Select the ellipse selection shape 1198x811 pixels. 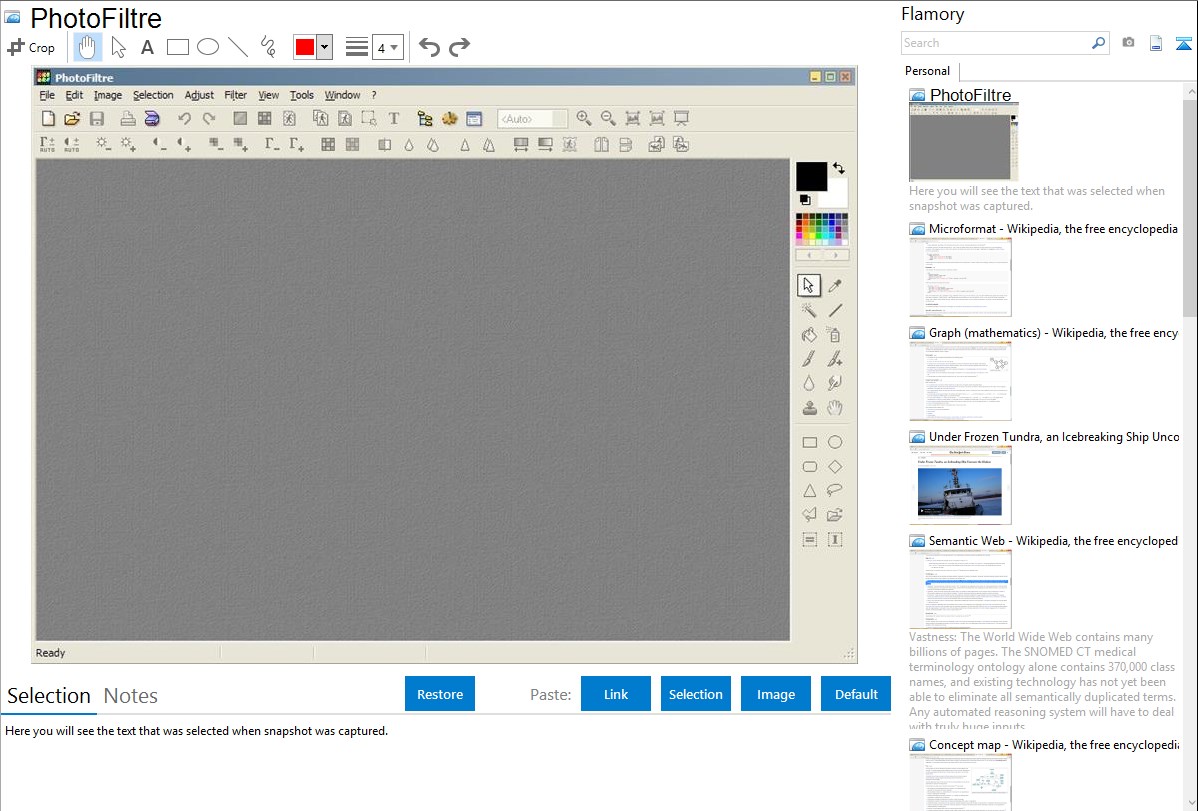[x=835, y=442]
